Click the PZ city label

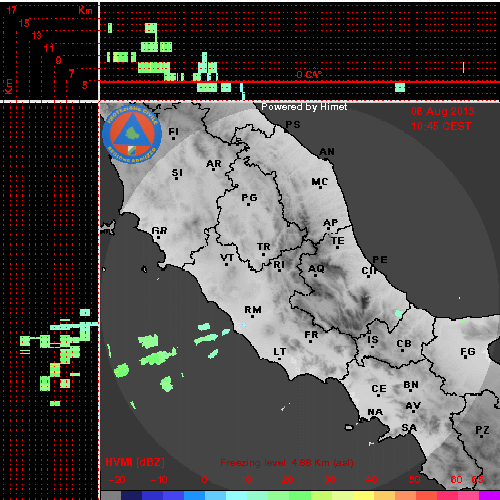pyautogui.click(x=482, y=430)
